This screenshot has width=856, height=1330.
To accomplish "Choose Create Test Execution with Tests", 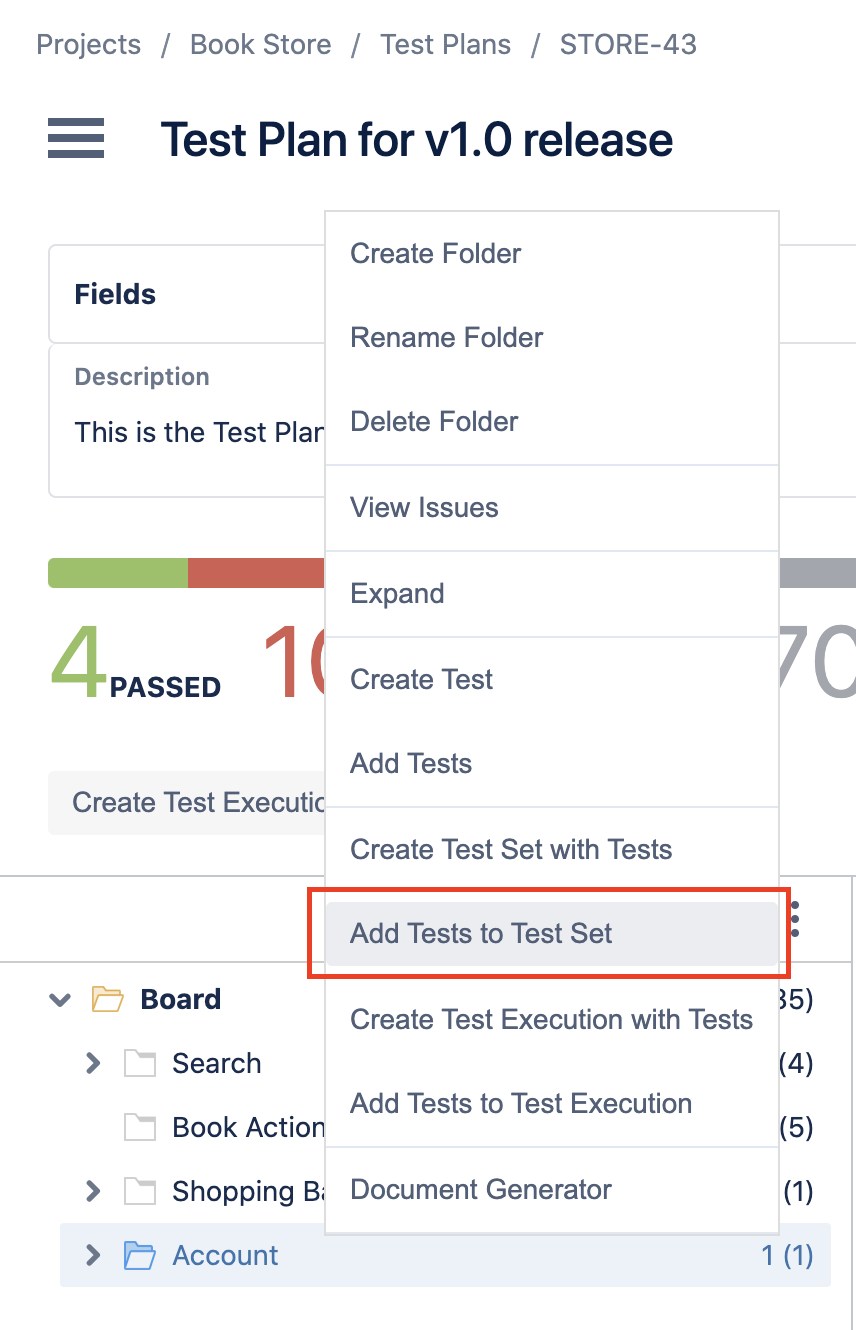I will (x=552, y=1020).
